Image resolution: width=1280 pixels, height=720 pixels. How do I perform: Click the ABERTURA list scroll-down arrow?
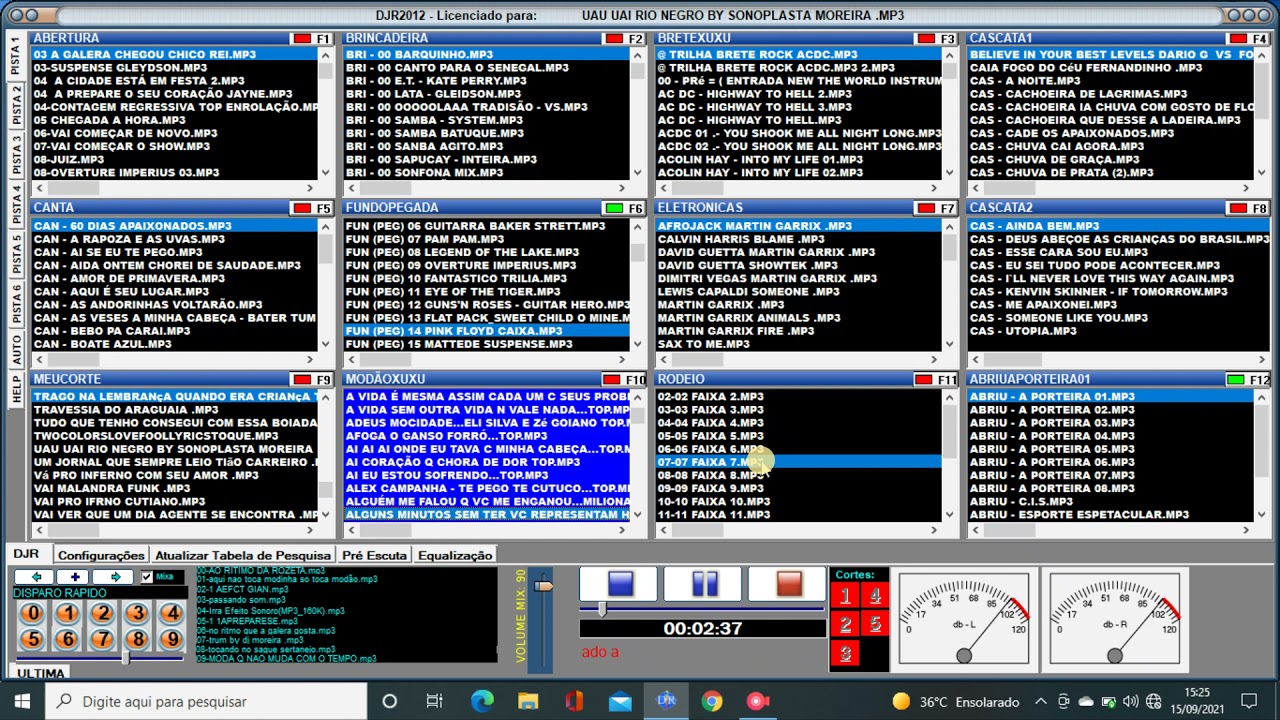click(x=326, y=172)
